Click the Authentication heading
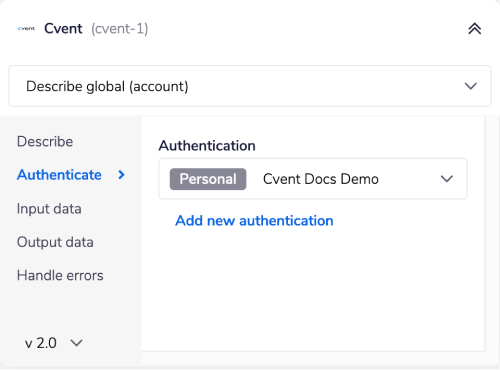The image size is (500, 370). (207, 146)
